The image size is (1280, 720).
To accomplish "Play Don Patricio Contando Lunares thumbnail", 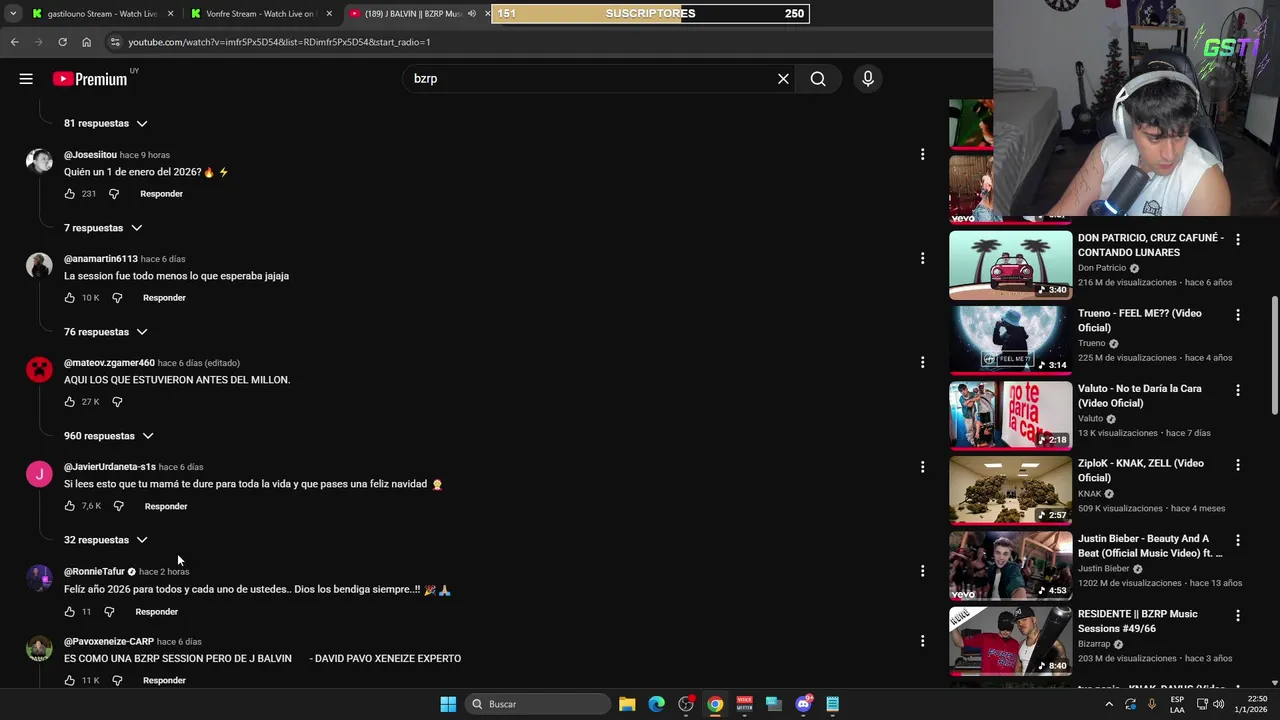I will coord(1010,265).
